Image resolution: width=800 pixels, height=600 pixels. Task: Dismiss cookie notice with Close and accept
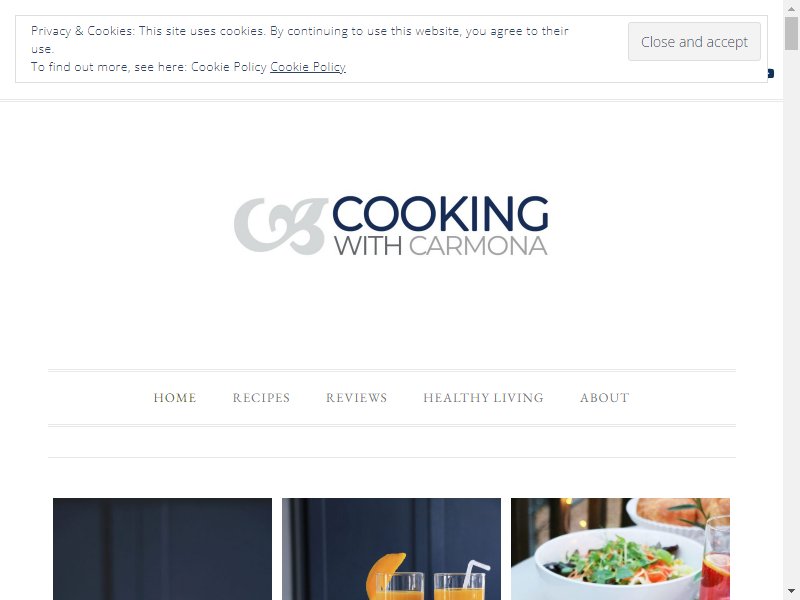(694, 42)
